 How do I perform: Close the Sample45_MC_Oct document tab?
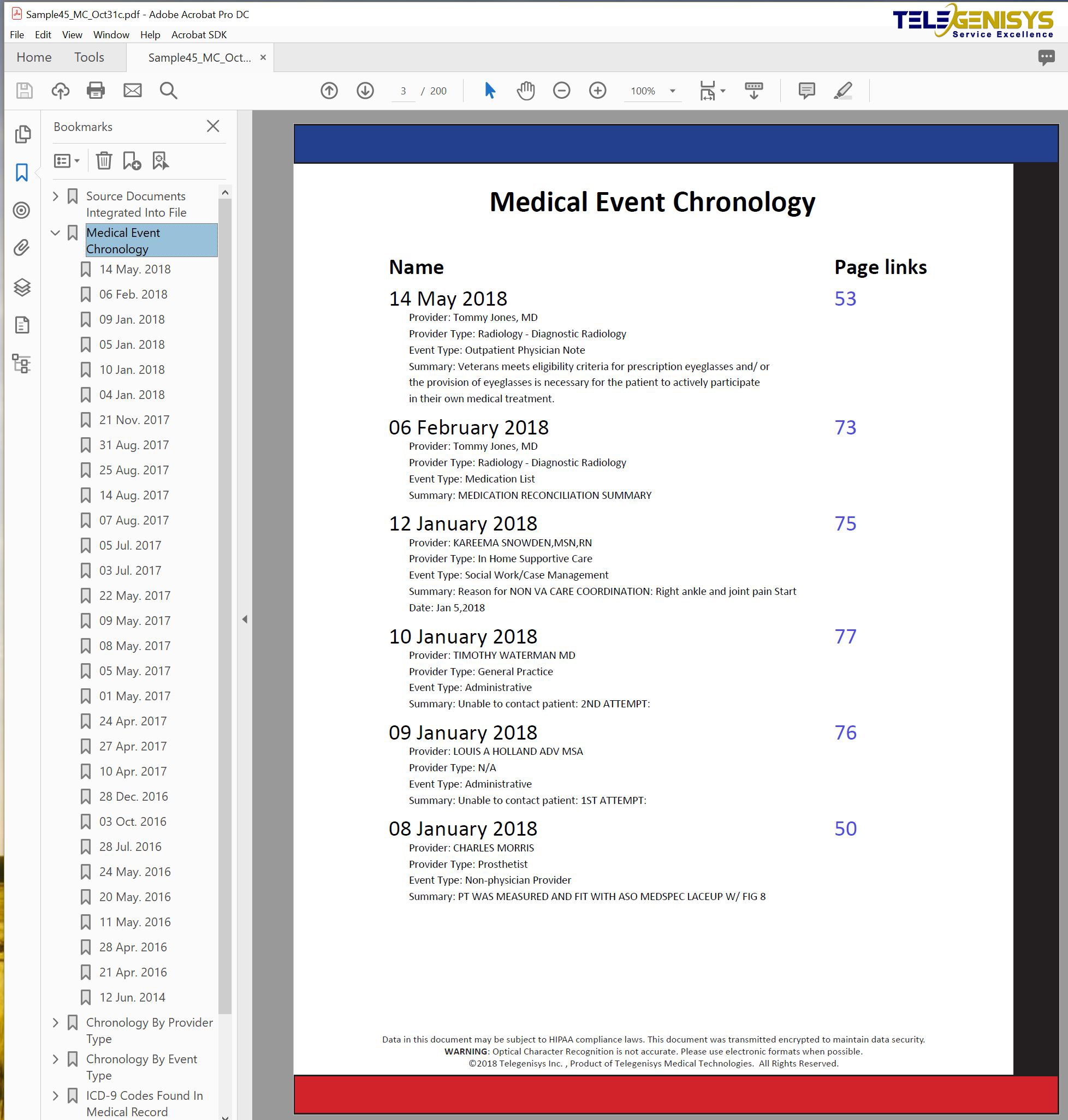pyautogui.click(x=263, y=57)
